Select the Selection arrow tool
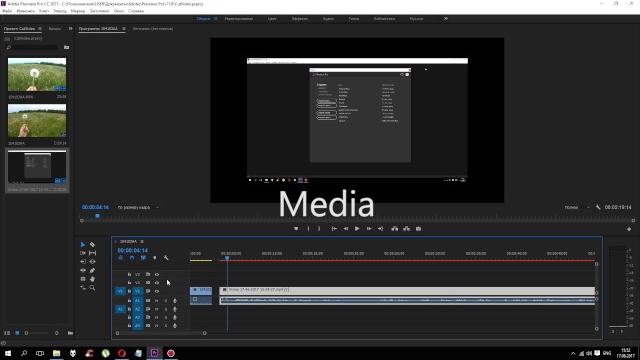Screen dimensions: 640x360 [83, 244]
